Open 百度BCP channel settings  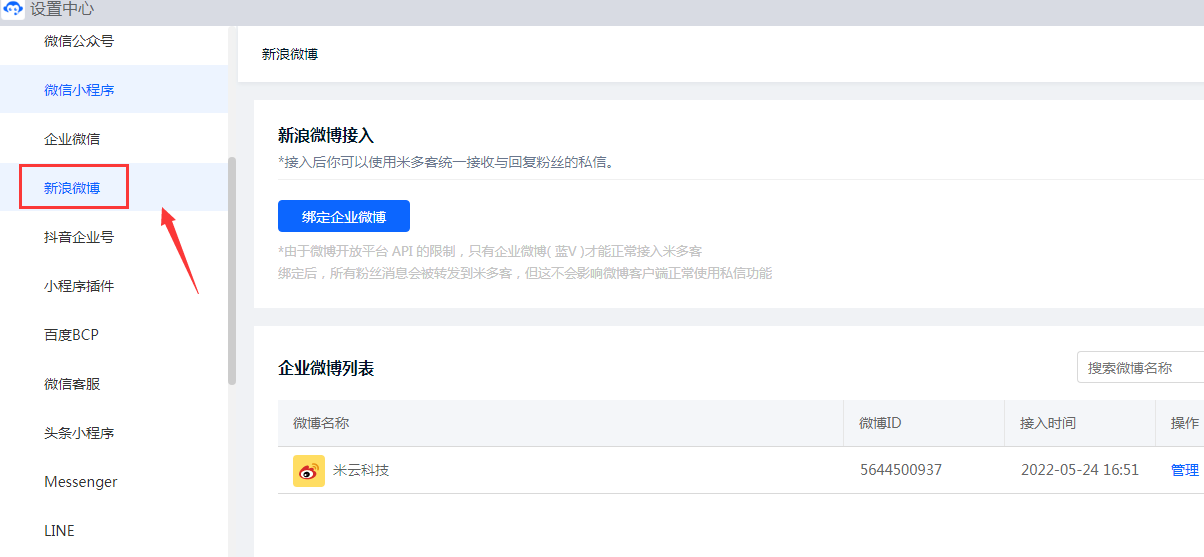pos(72,335)
